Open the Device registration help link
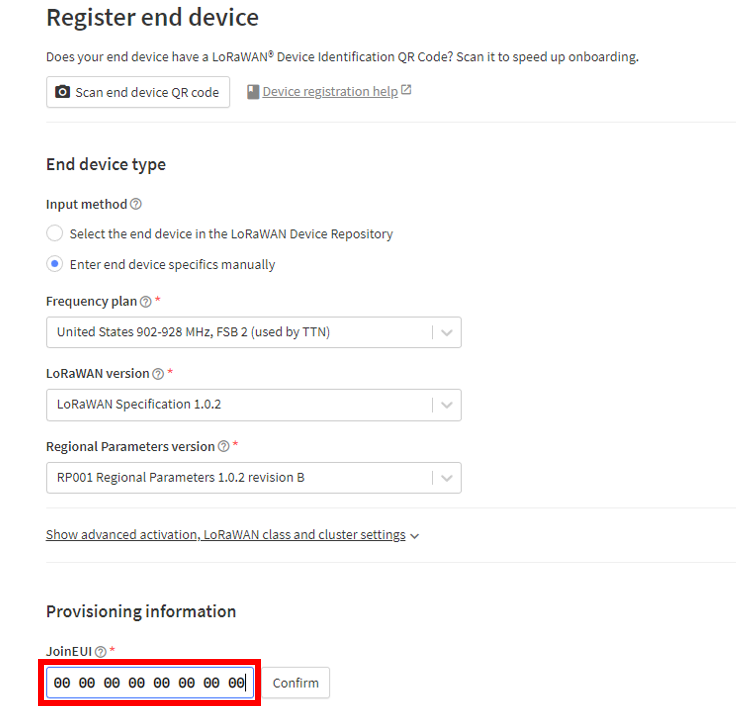The image size is (736, 711). (x=330, y=92)
